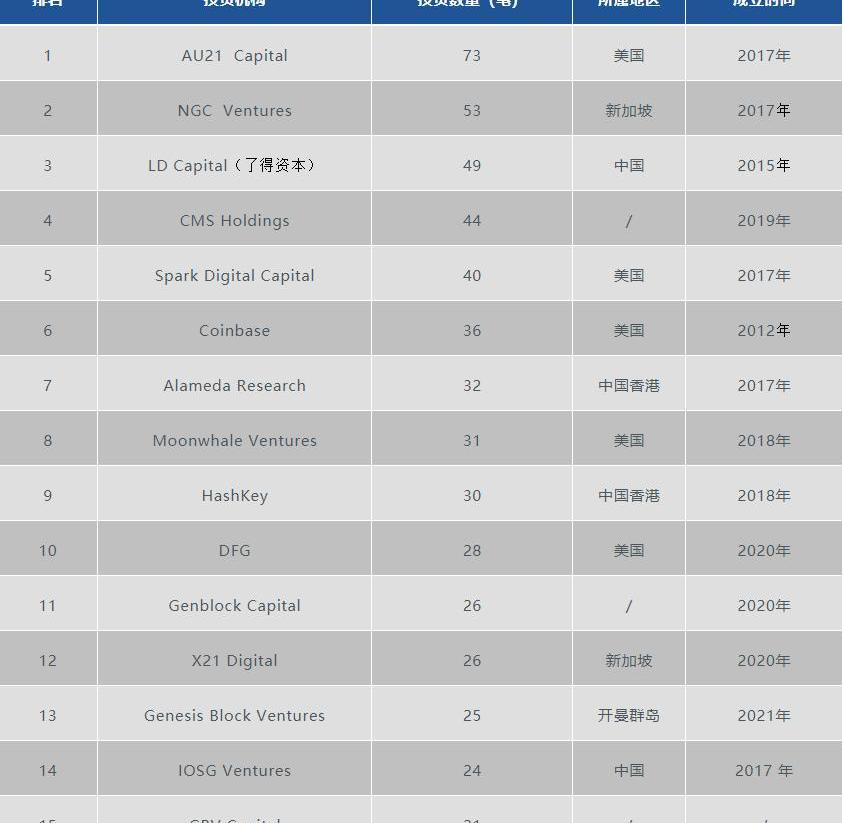Select the HashKey cell
The width and height of the screenshot is (843, 823).
[x=234, y=495]
